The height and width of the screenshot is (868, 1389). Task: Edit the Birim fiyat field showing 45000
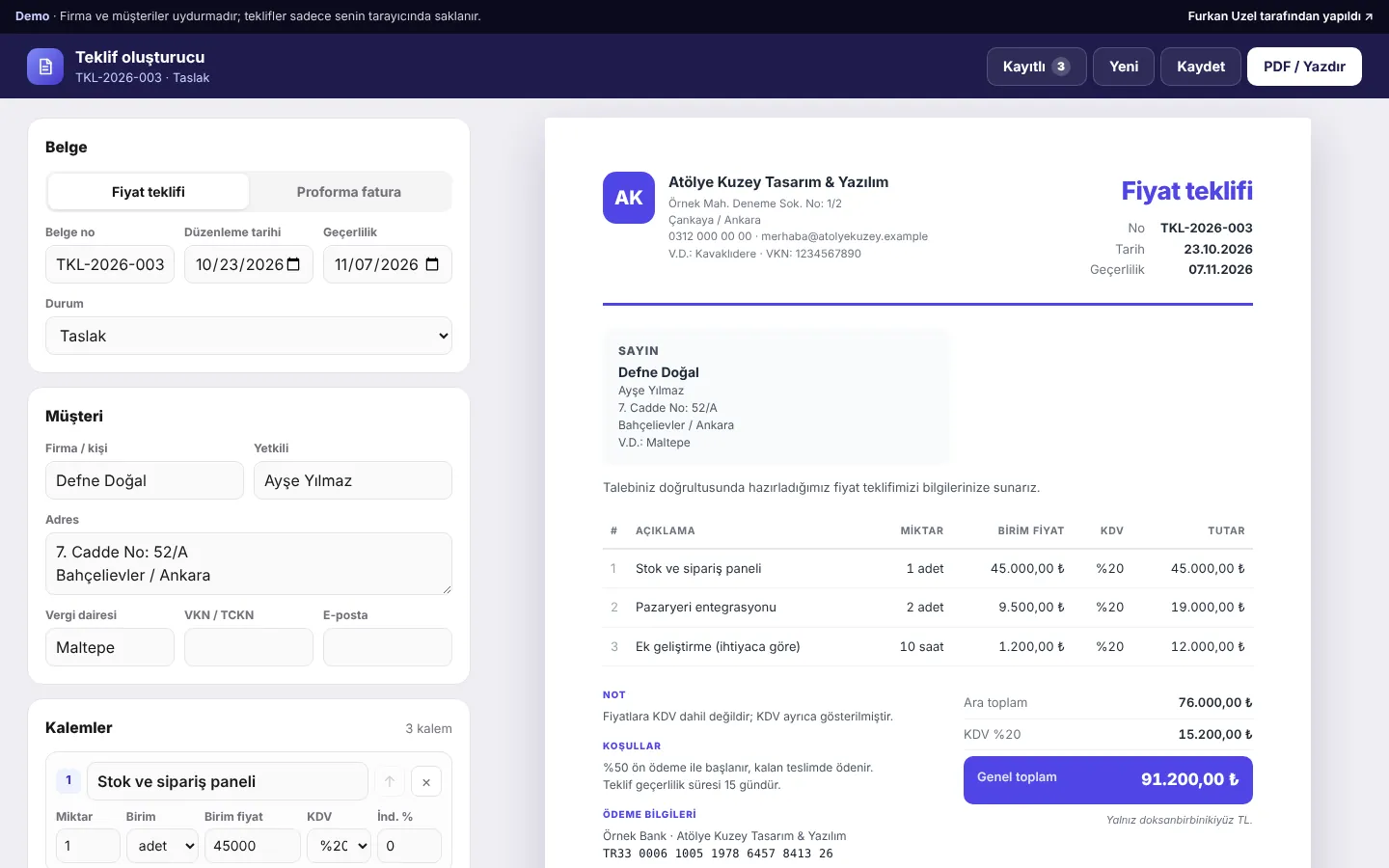point(253,846)
